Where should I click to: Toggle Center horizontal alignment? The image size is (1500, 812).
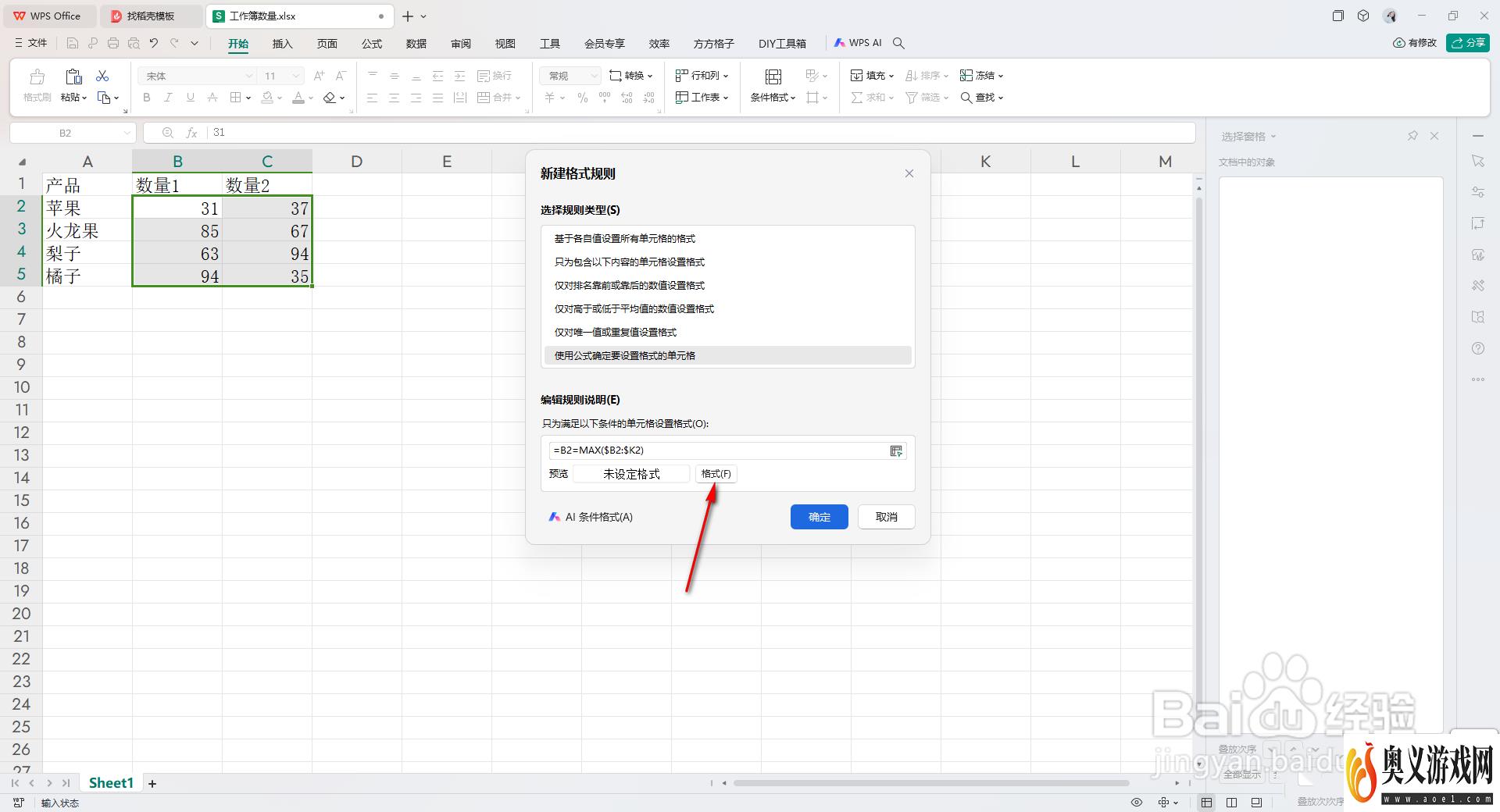[394, 98]
